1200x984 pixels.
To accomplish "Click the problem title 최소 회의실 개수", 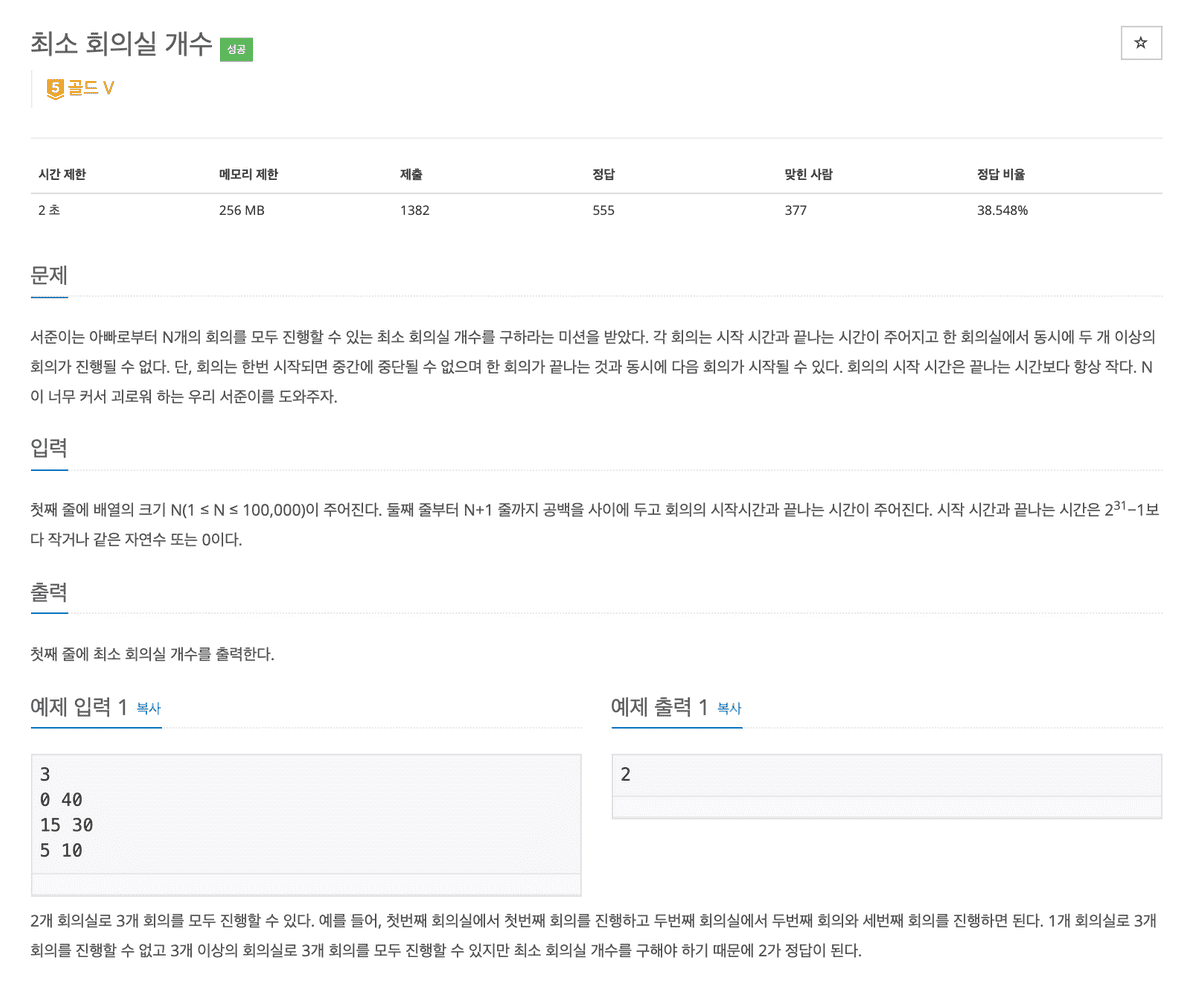I will point(122,44).
